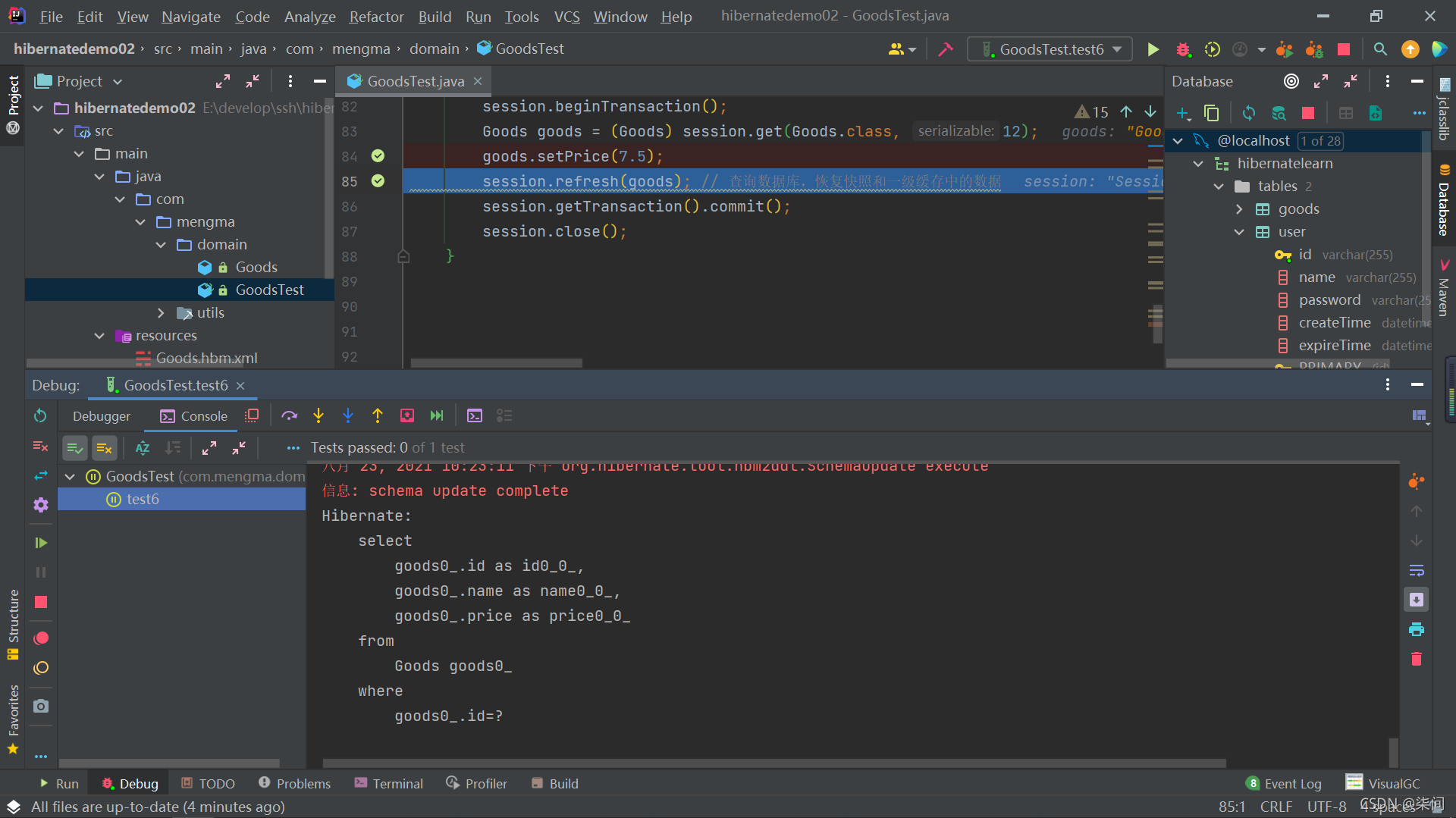Open Search Everywhere magnifier icon
This screenshot has width=1456, height=818.
point(1380,49)
